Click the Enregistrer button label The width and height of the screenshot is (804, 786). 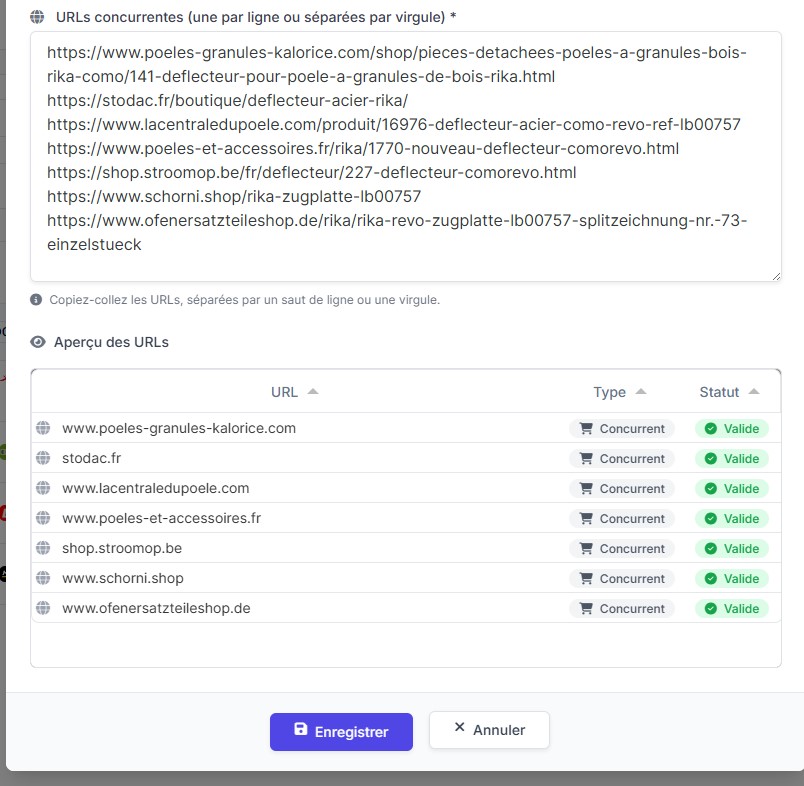[x=351, y=732]
